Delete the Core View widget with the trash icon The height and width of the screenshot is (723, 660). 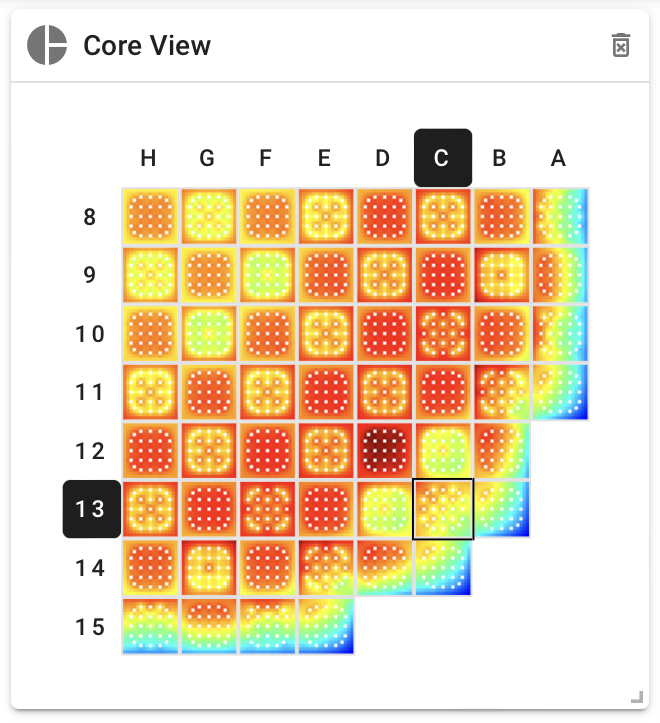coord(621,45)
